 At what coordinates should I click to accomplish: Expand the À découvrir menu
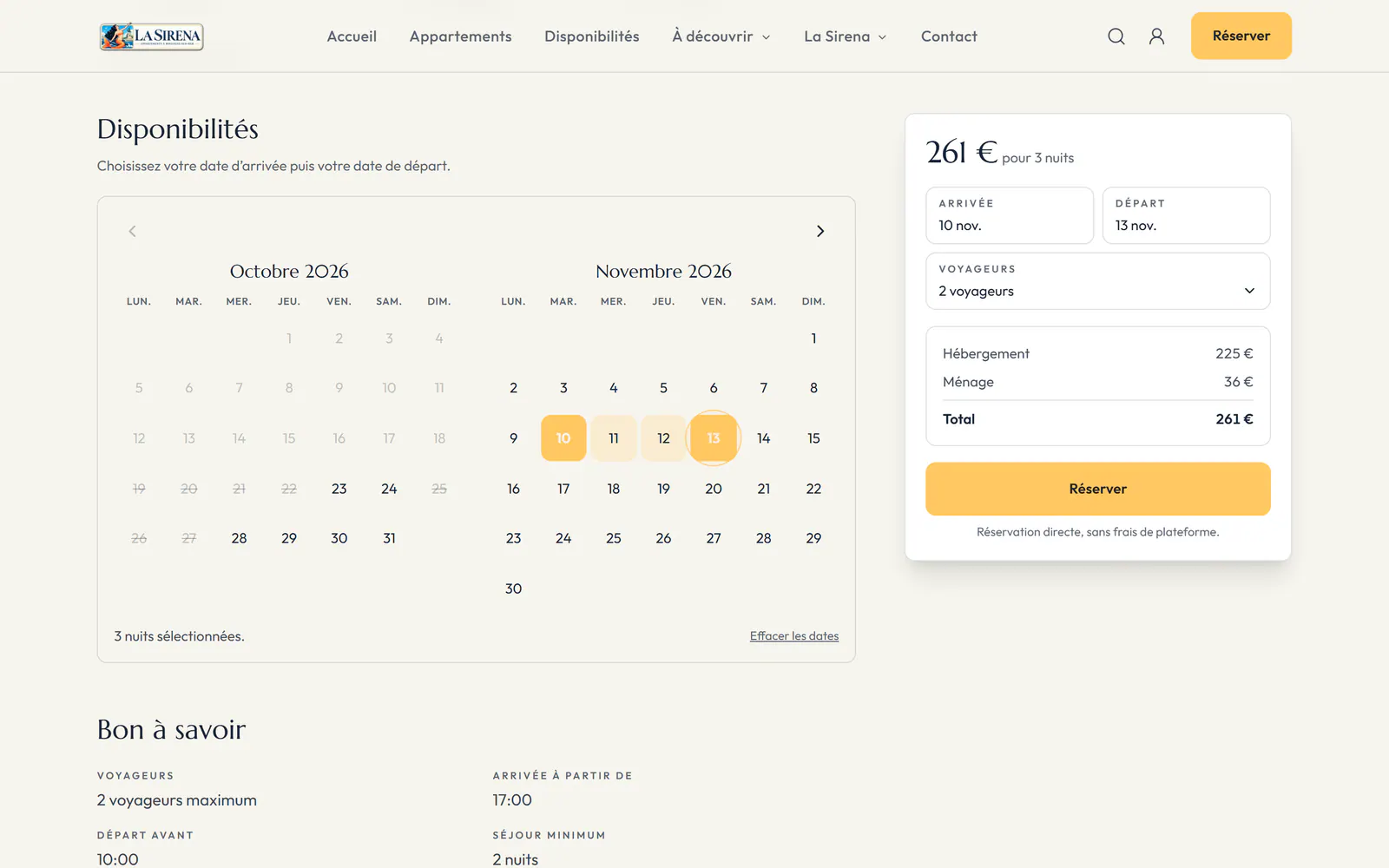pyautogui.click(x=721, y=36)
